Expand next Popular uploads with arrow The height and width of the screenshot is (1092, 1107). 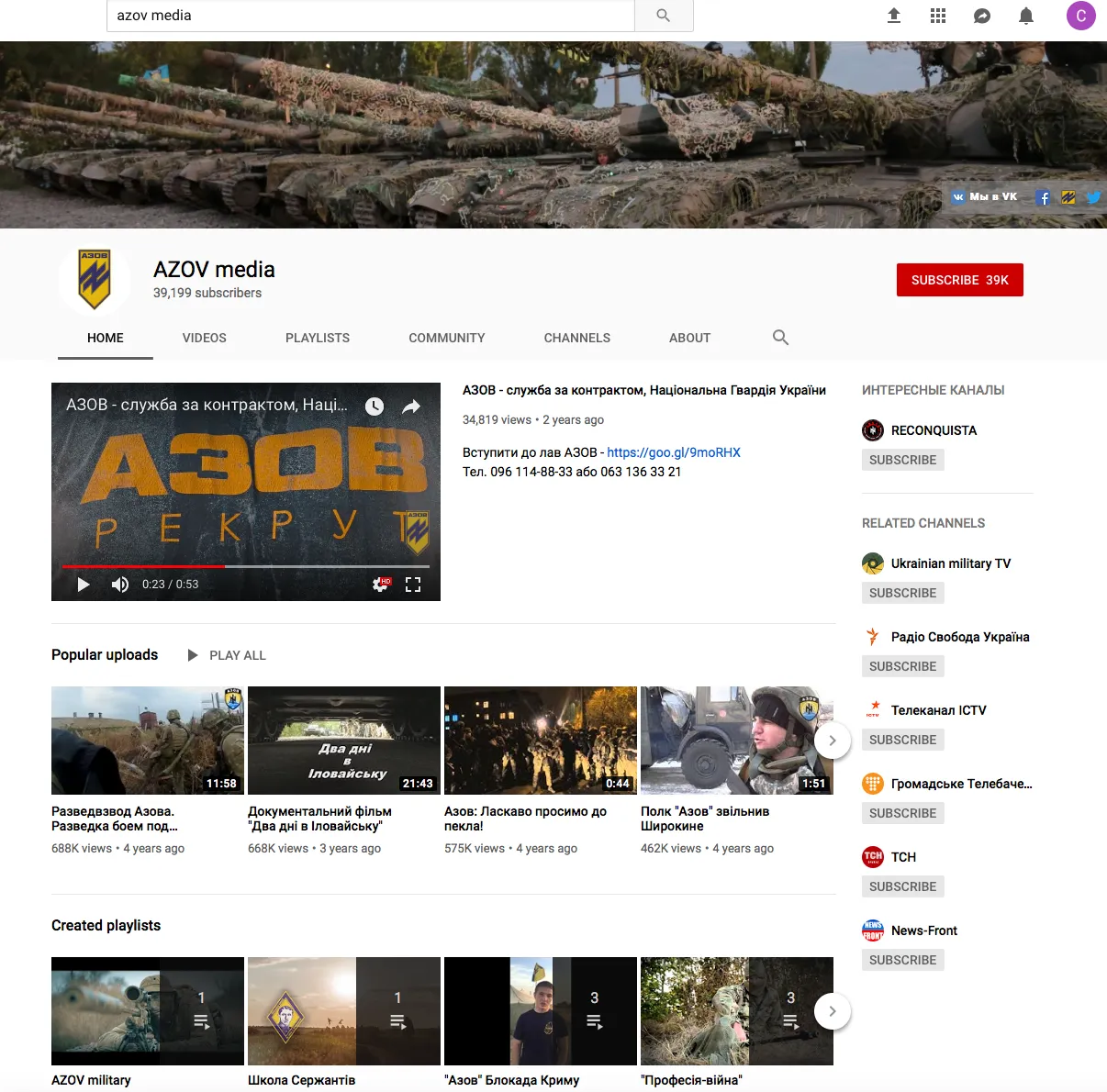[x=833, y=741]
